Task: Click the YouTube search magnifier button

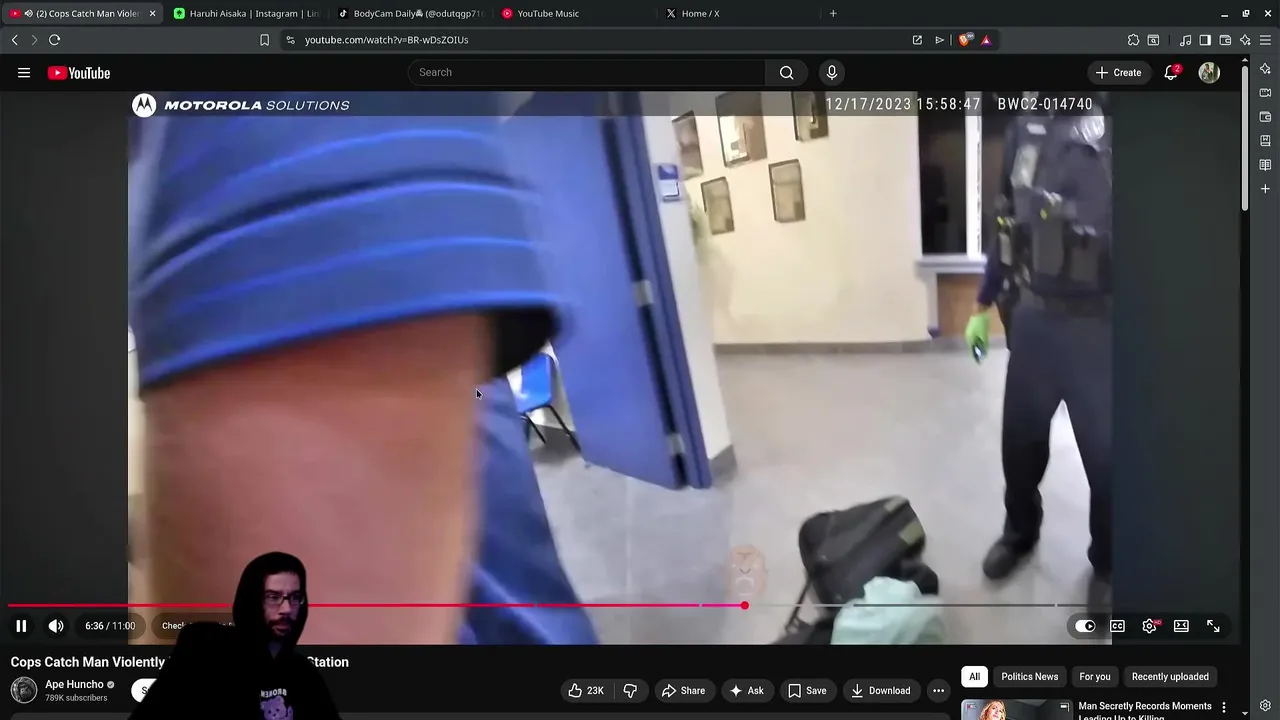Action: point(787,72)
